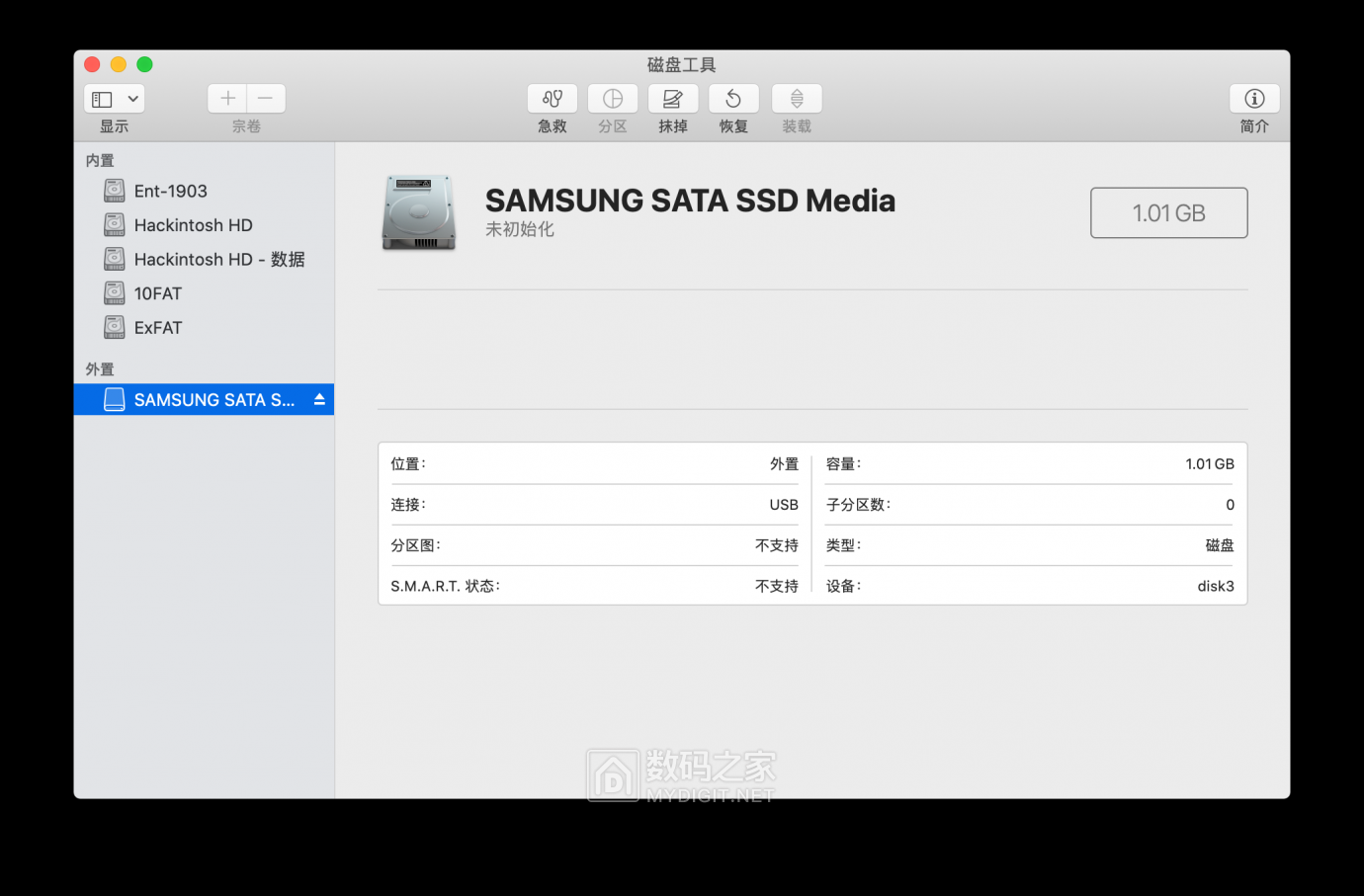This screenshot has height=896, width=1364.
Task: Close the Disk Utility window
Action: point(92,64)
